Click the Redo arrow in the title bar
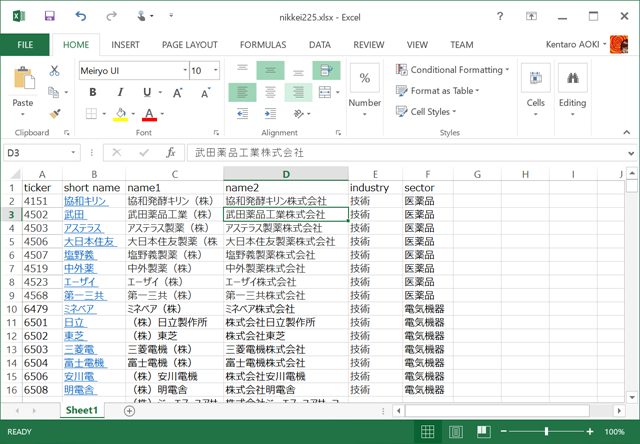Viewport: 640px width, 444px height. click(111, 16)
